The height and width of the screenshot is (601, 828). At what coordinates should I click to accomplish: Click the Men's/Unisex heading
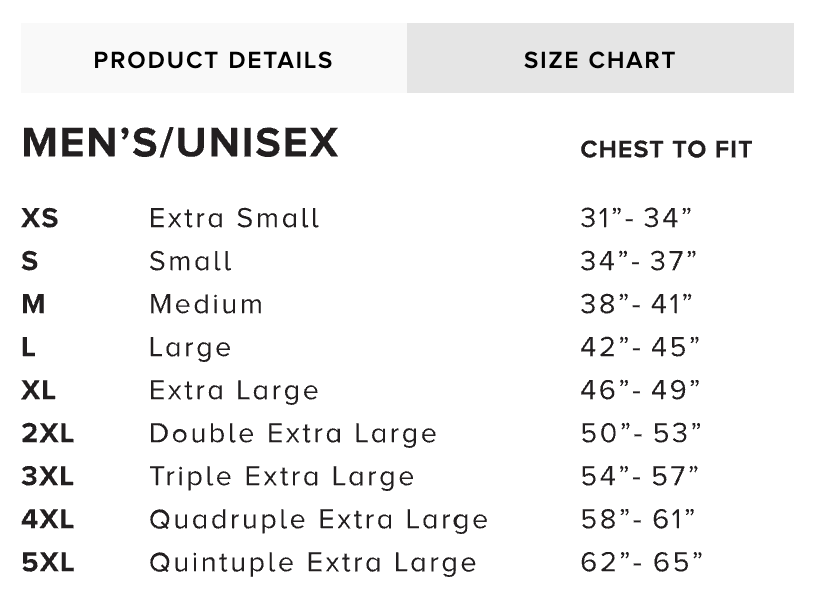click(180, 145)
